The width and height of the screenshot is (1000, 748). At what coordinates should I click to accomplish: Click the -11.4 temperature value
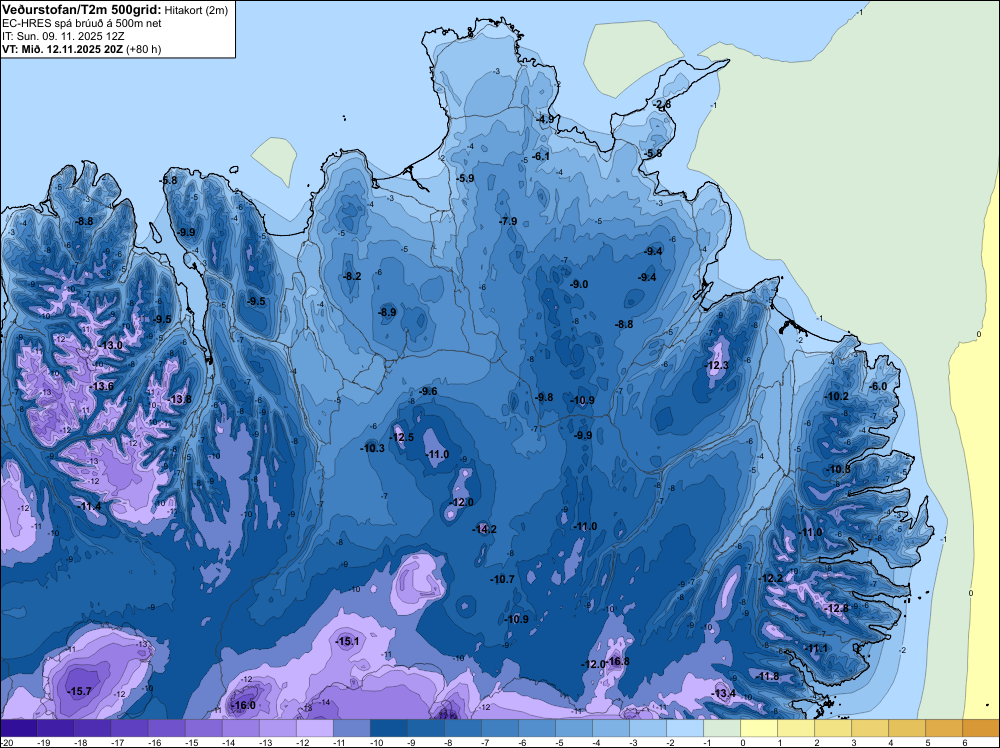pyautogui.click(x=89, y=506)
